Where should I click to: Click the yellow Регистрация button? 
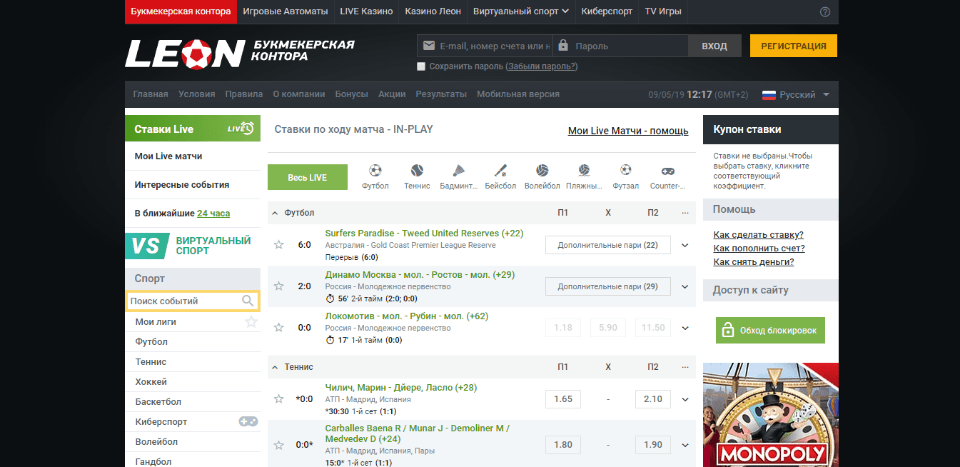click(793, 46)
